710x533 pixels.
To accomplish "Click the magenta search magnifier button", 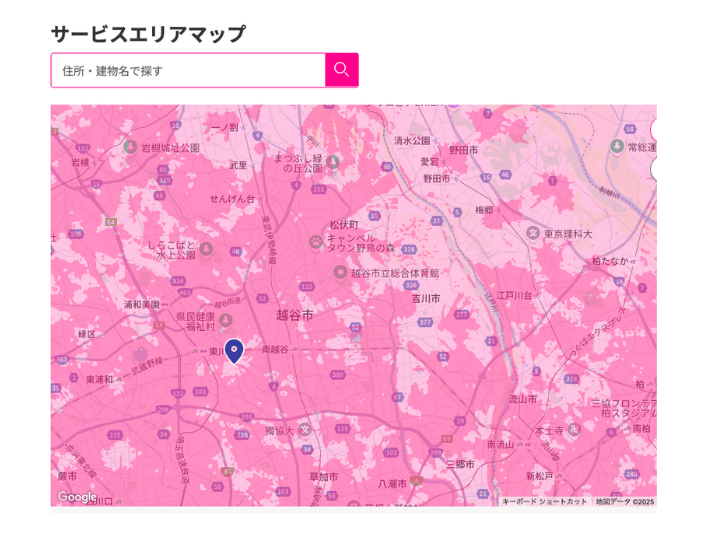I will coord(341,70).
